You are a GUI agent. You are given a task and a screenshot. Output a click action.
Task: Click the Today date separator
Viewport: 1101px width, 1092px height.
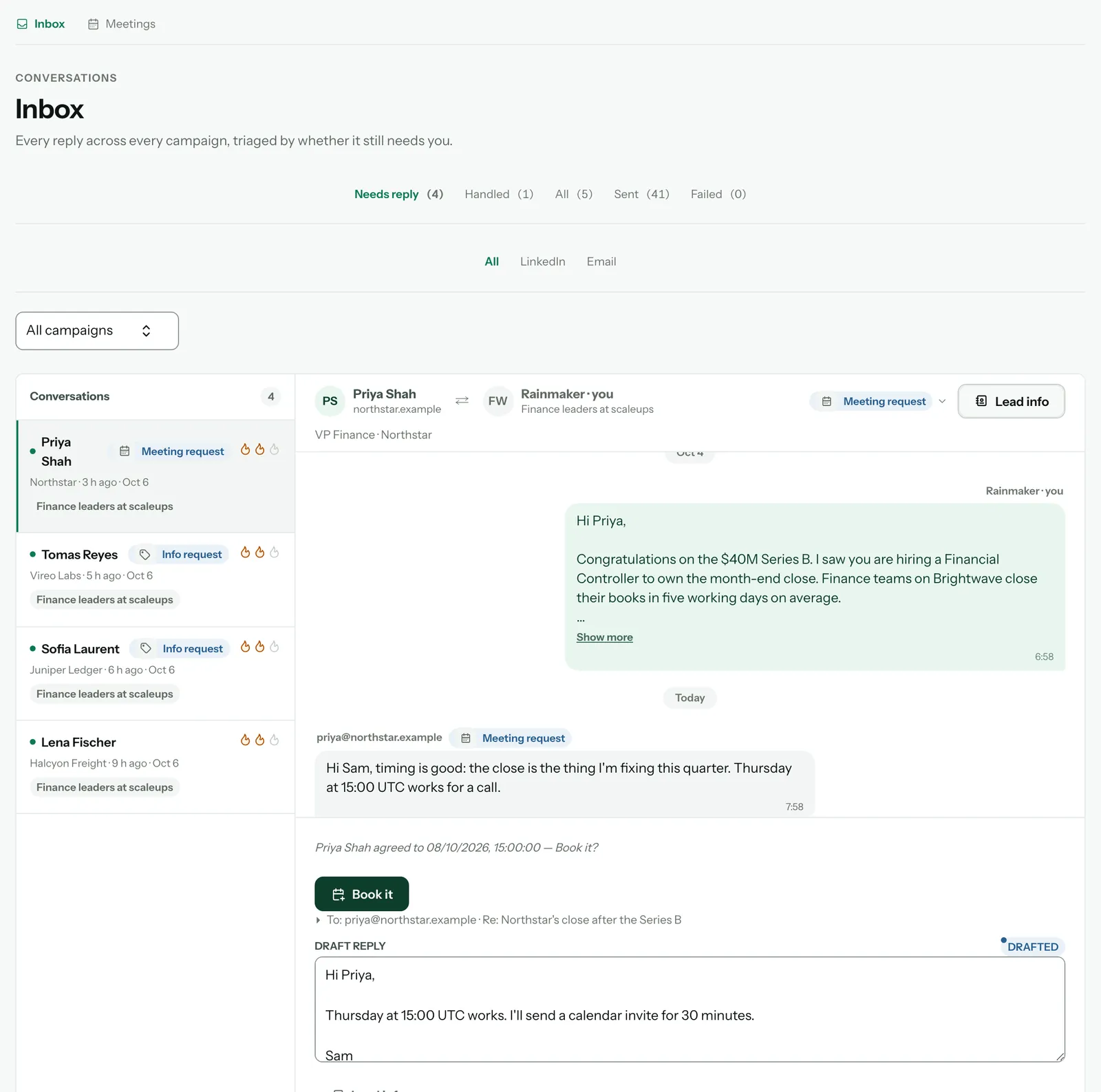[690, 698]
